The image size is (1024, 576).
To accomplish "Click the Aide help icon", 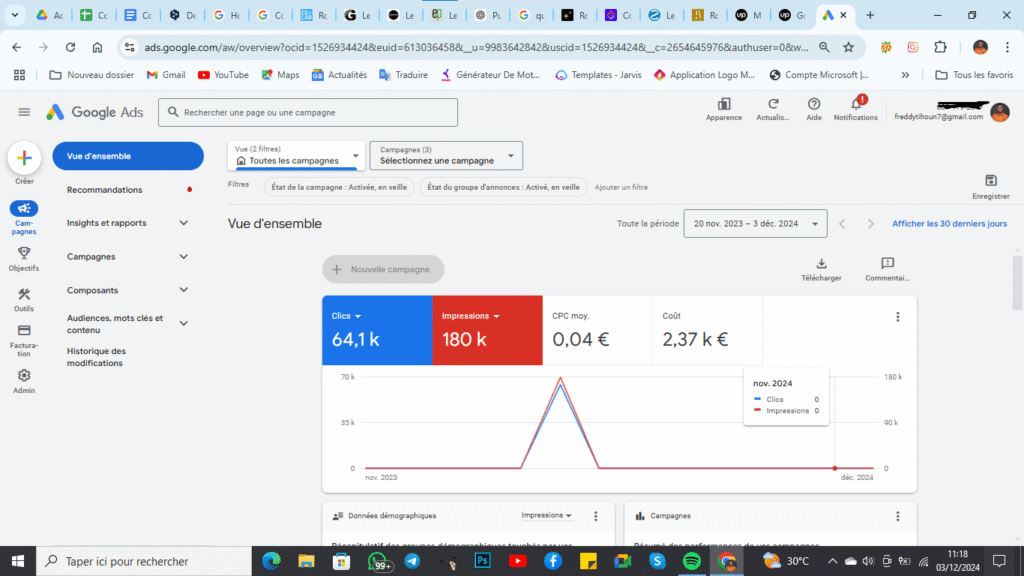I will click(x=813, y=110).
